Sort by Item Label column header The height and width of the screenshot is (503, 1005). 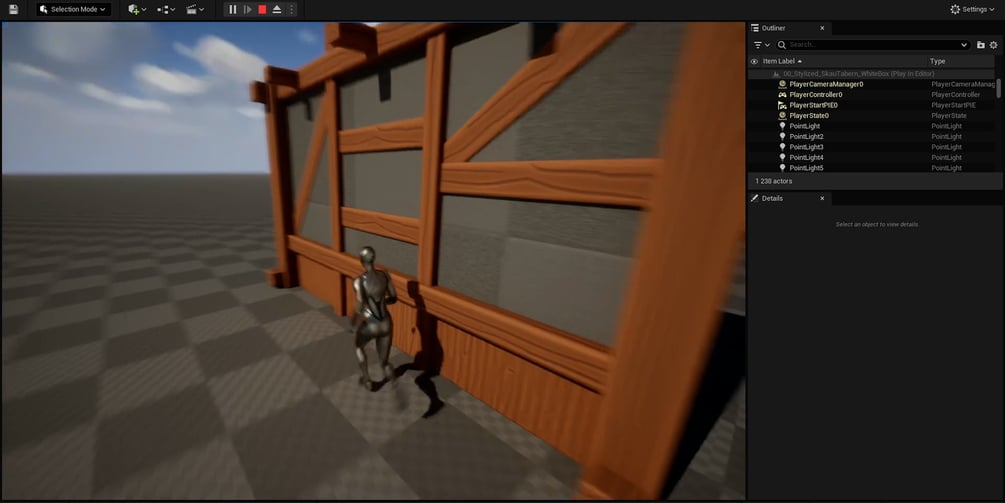pos(781,62)
